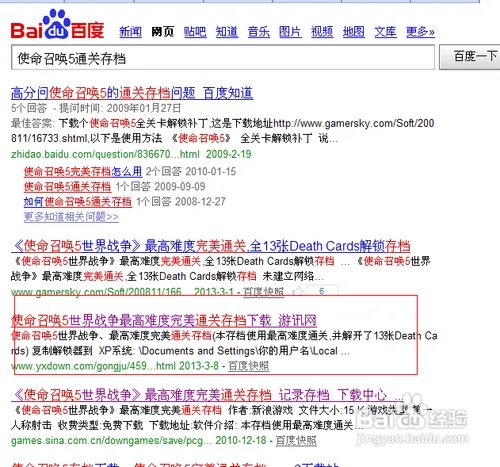Open the 新闻 tab
The height and width of the screenshot is (467, 500).
130,32
